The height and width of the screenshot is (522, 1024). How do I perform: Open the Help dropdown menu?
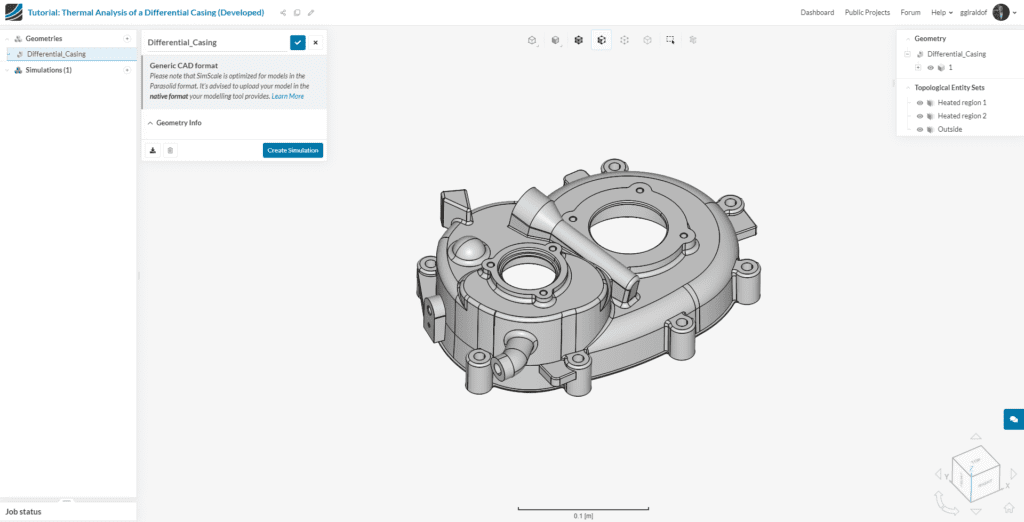tap(940, 13)
